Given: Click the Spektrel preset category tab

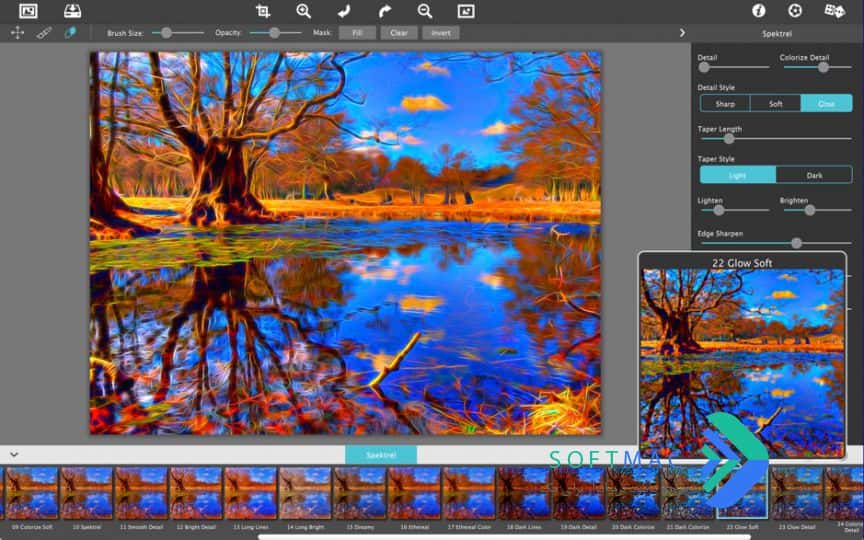Looking at the screenshot, I should pos(381,455).
